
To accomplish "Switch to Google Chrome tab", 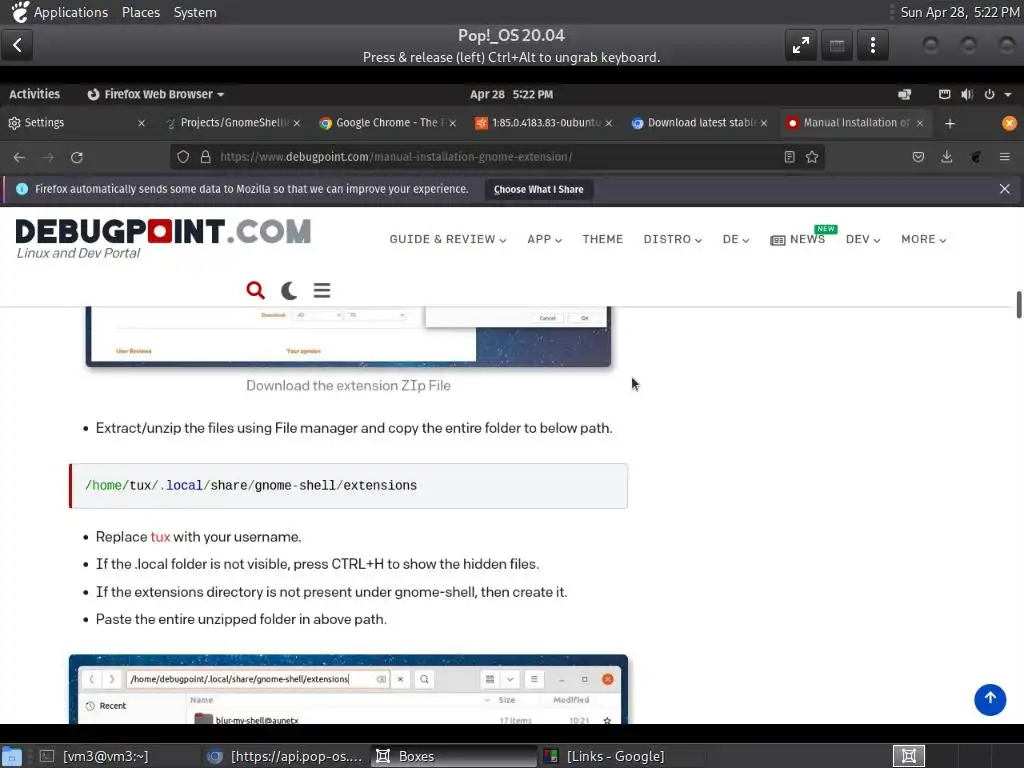I will pos(387,123).
